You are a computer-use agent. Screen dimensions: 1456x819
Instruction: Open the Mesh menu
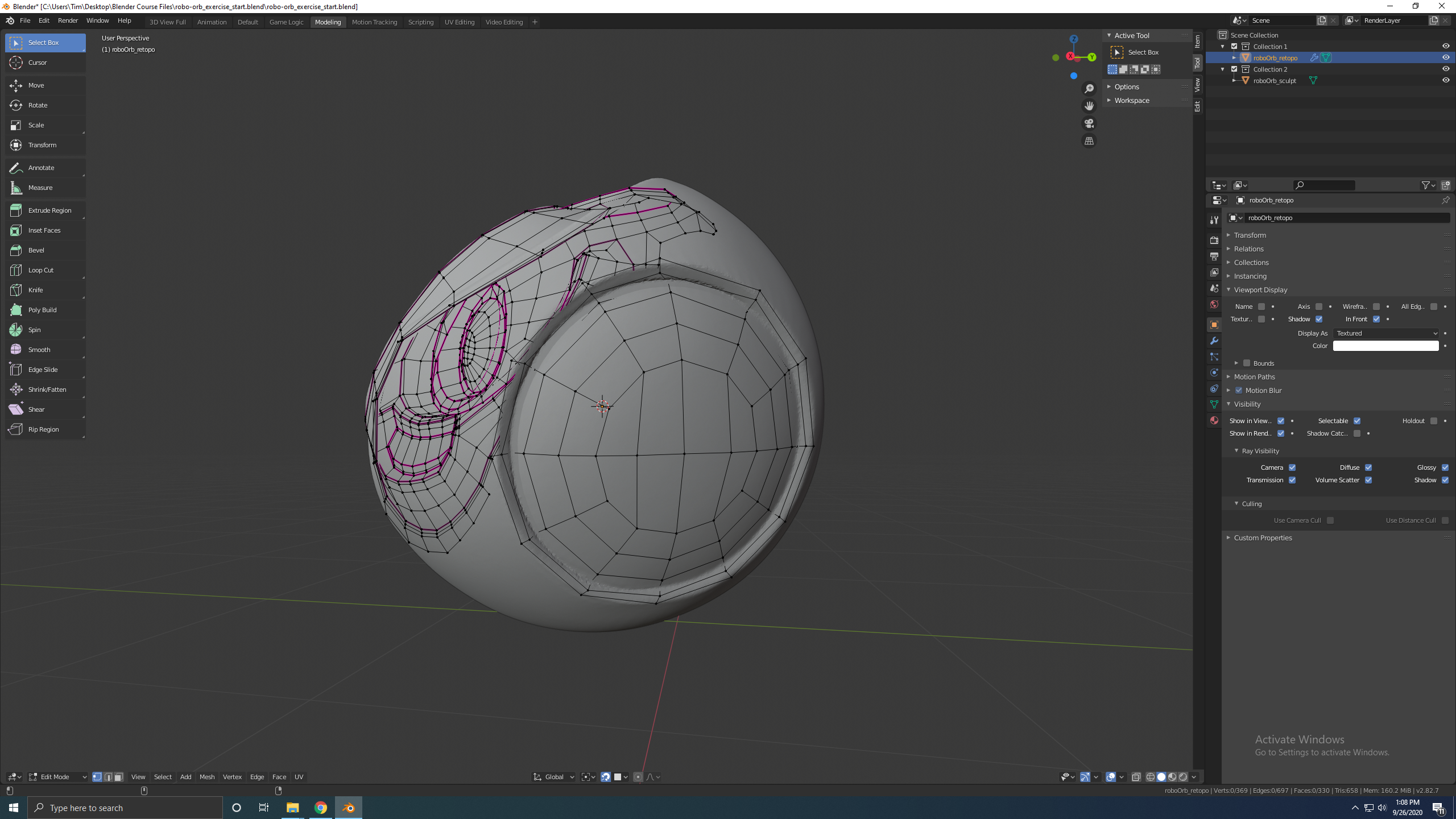tap(207, 777)
